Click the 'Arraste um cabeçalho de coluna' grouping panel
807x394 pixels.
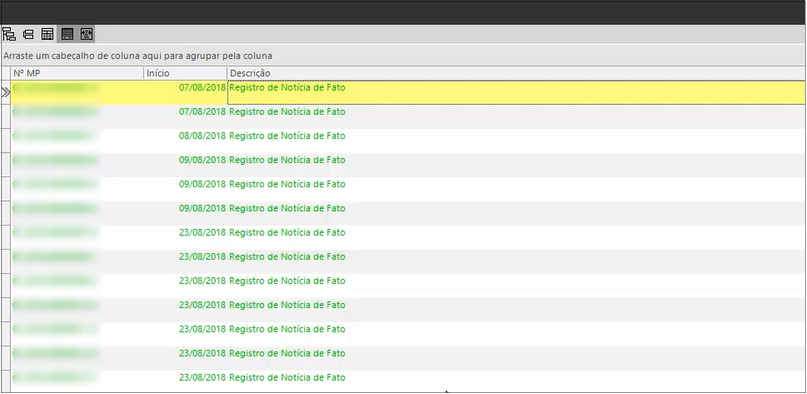tap(404, 56)
